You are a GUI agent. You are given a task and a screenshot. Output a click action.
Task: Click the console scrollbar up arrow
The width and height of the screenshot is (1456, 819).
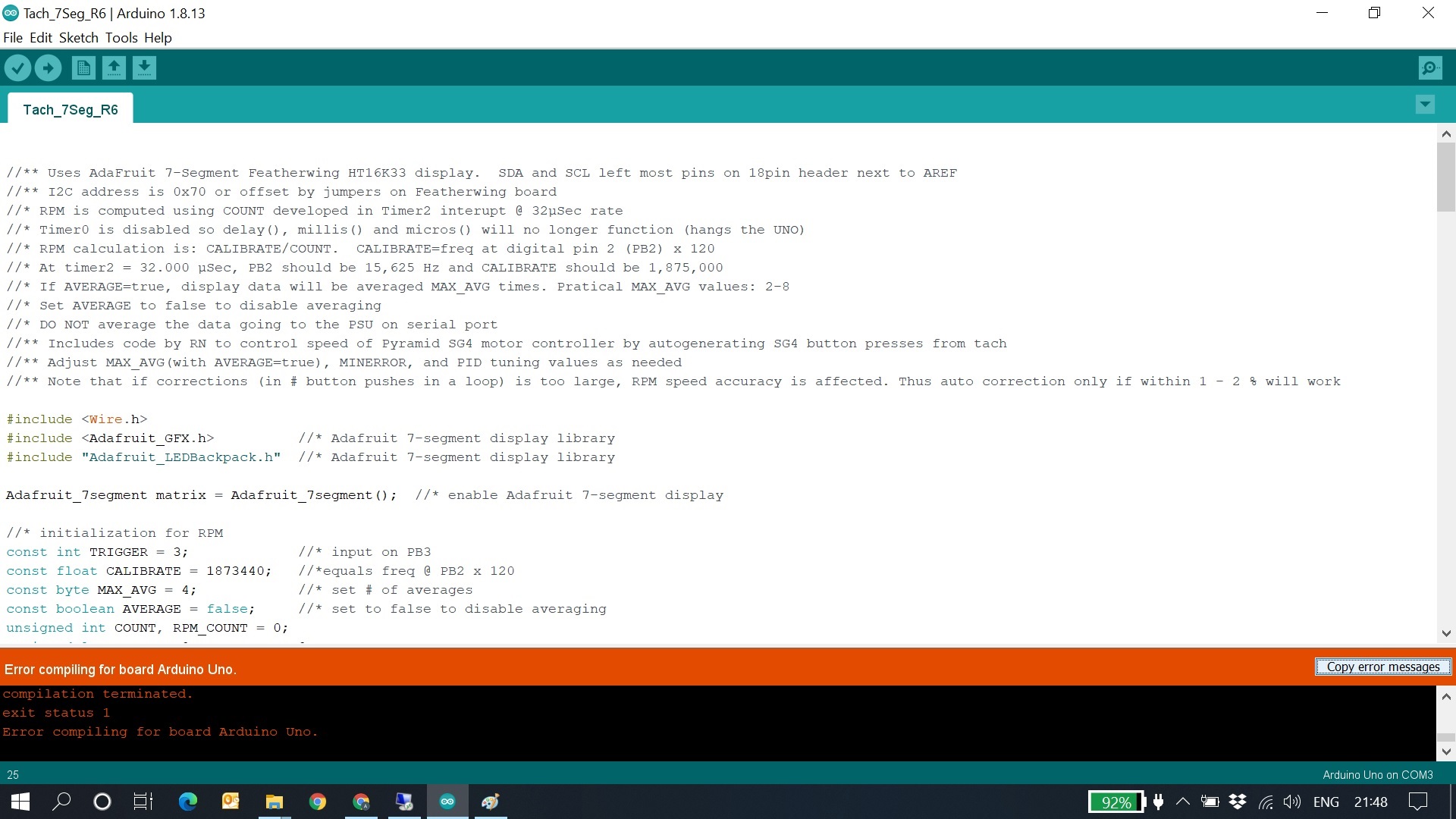pos(1446,696)
